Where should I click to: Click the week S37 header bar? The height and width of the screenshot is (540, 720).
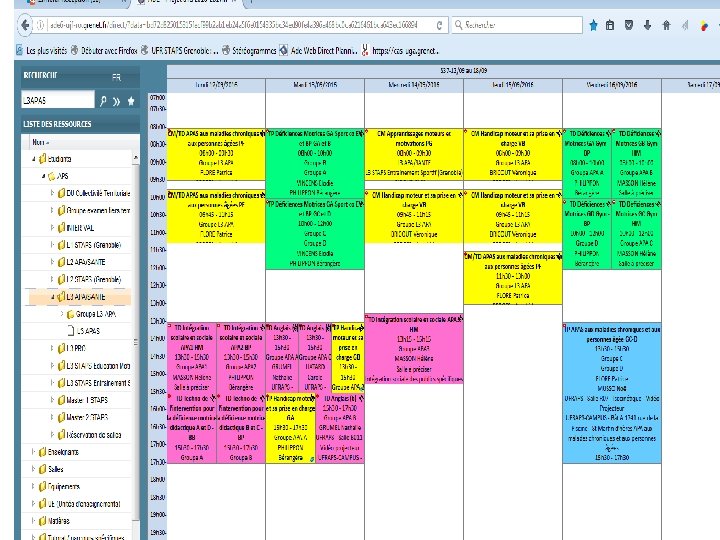pos(464,71)
